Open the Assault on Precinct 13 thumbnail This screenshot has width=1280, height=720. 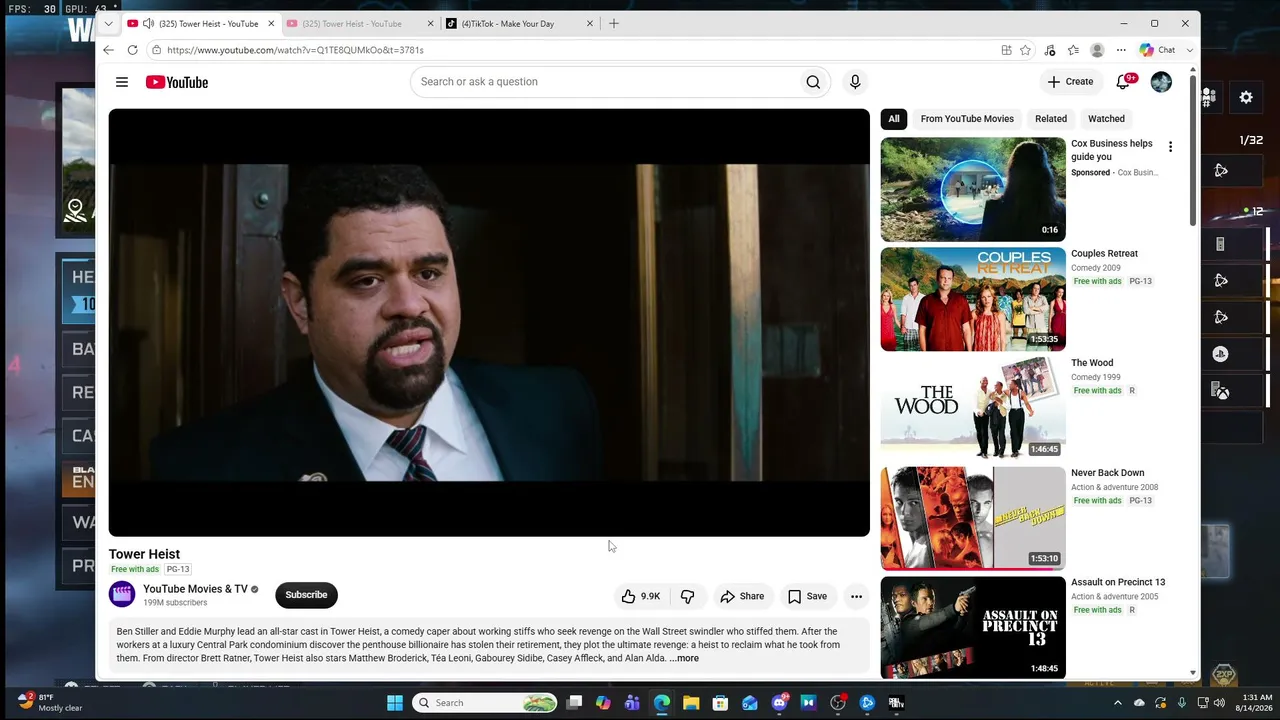(x=973, y=628)
